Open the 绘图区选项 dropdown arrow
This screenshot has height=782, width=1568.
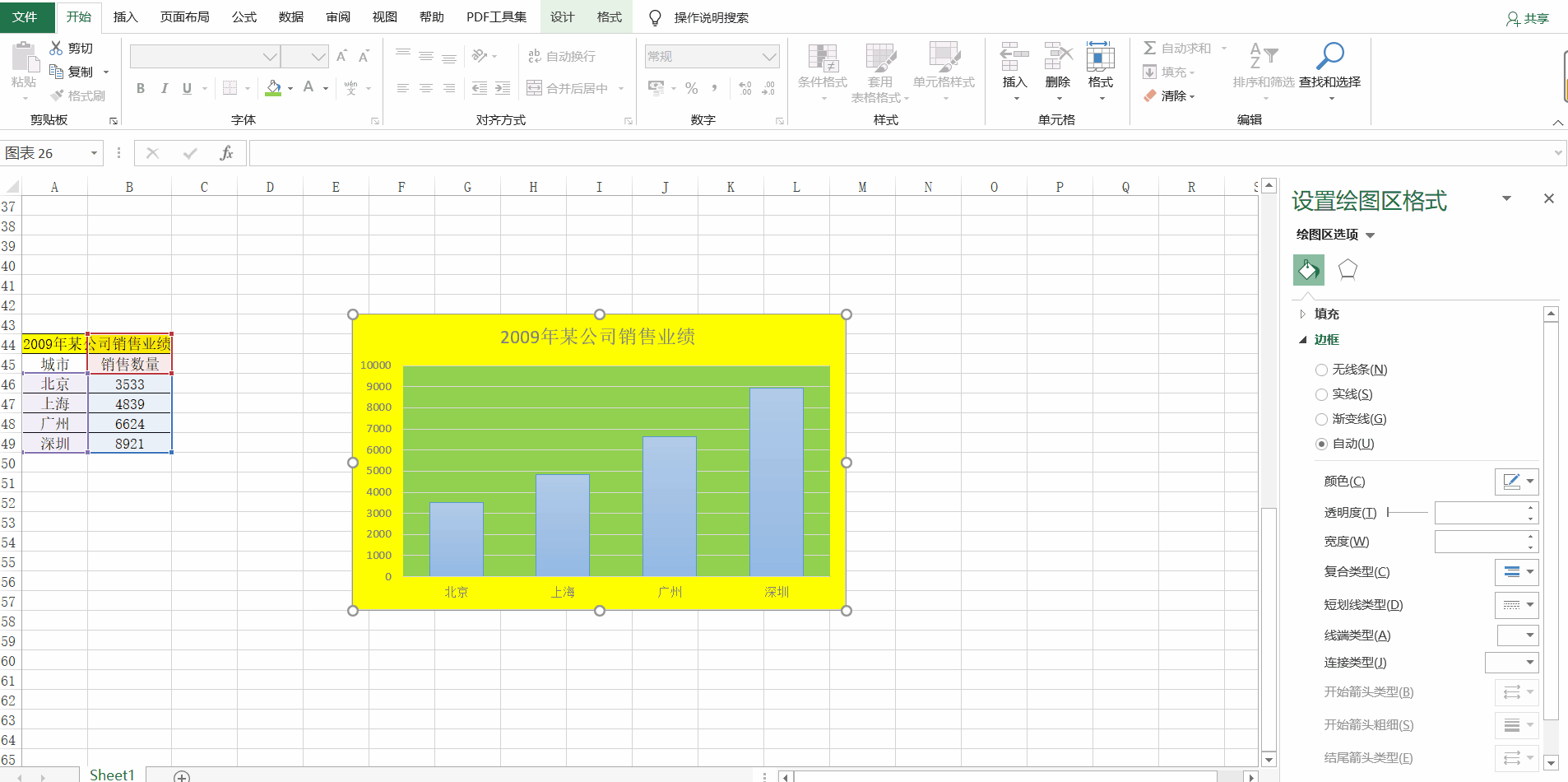tap(1370, 235)
